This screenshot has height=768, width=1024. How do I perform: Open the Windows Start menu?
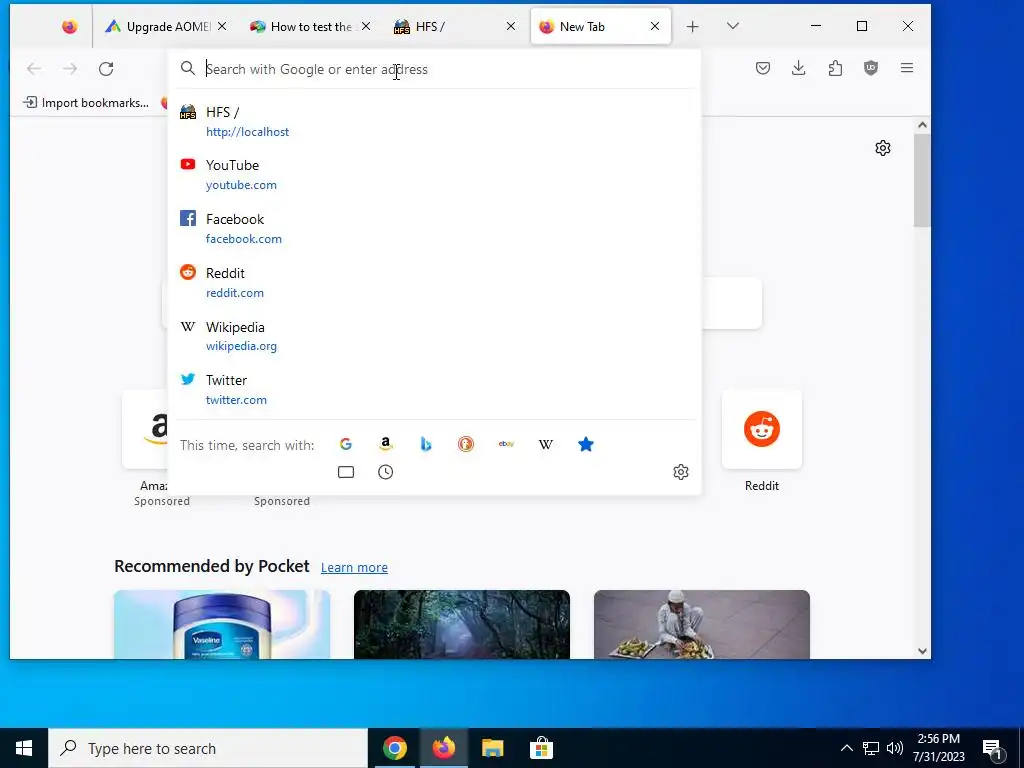point(24,748)
